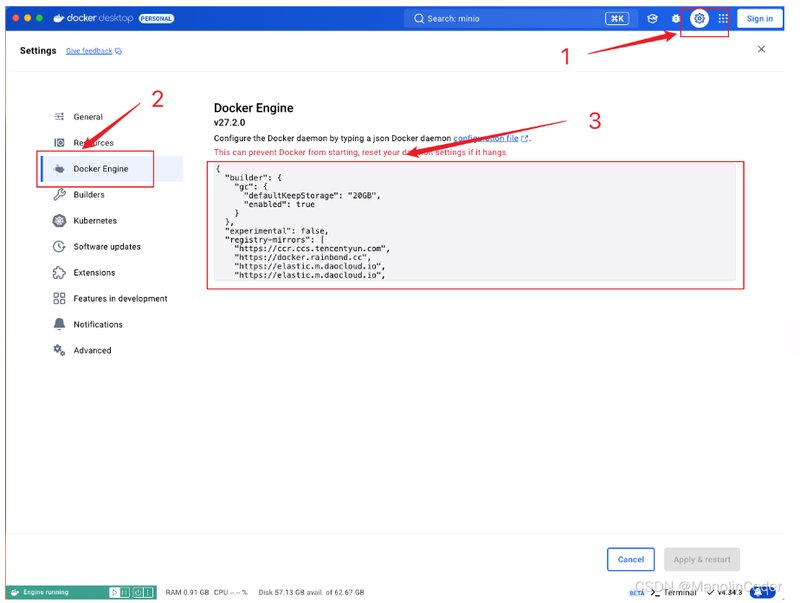Open the engine more-options menu icon
Screen dimensions: 800x603
point(148,592)
